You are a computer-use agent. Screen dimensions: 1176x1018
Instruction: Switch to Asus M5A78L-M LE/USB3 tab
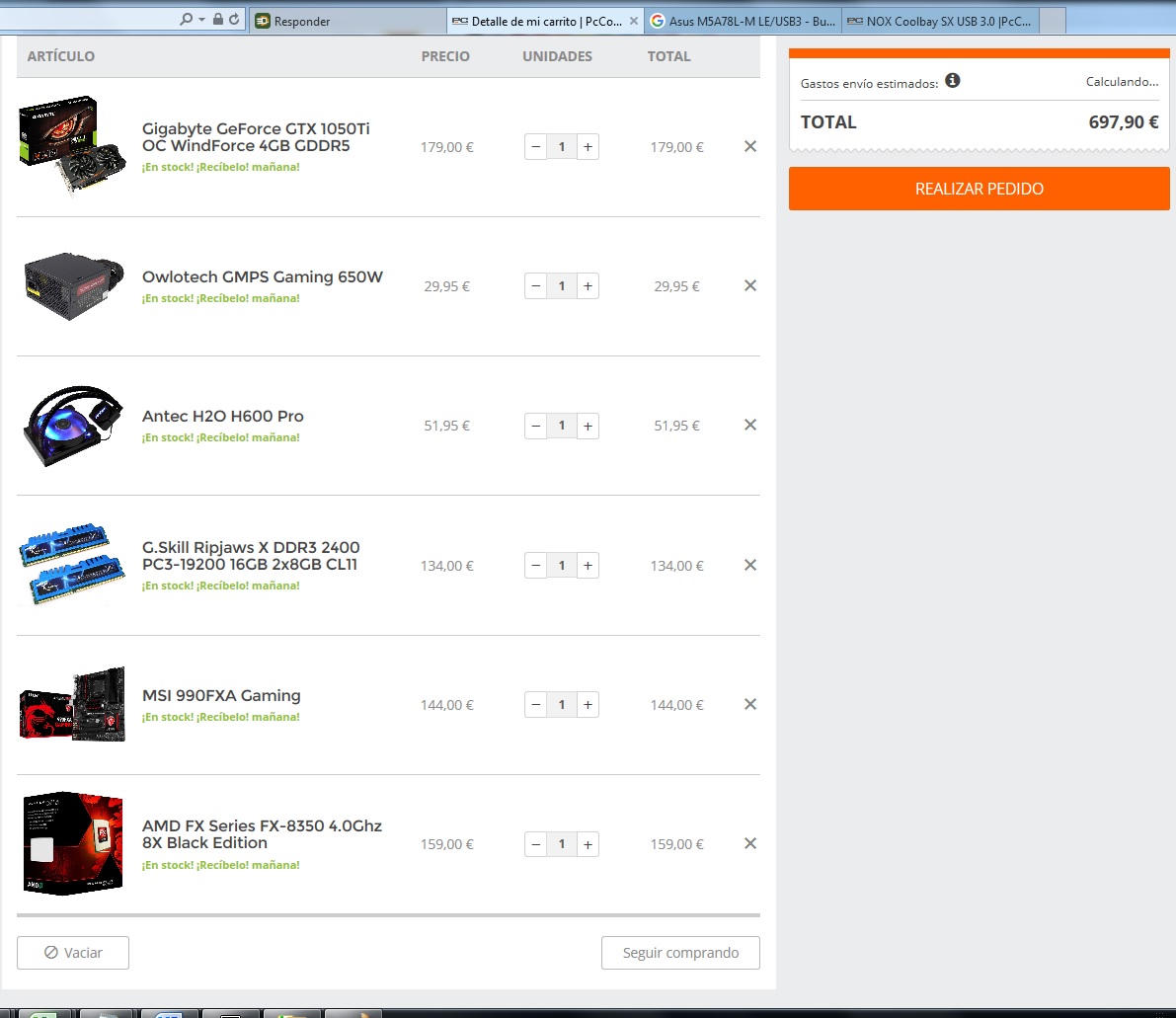[x=743, y=21]
